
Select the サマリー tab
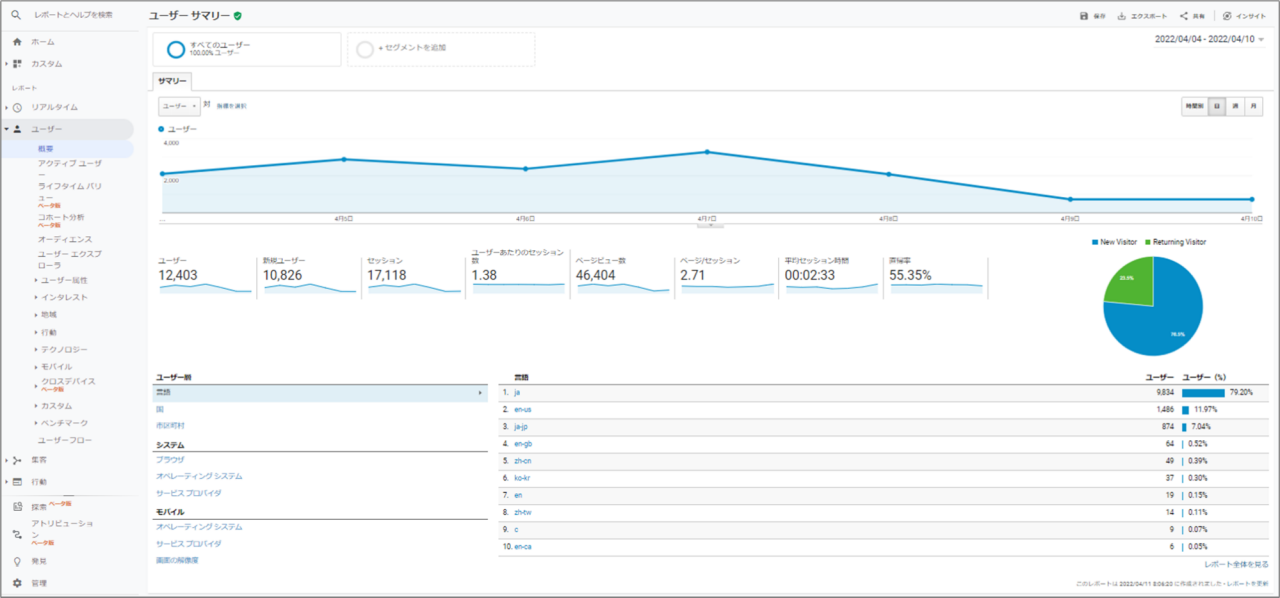coord(172,81)
